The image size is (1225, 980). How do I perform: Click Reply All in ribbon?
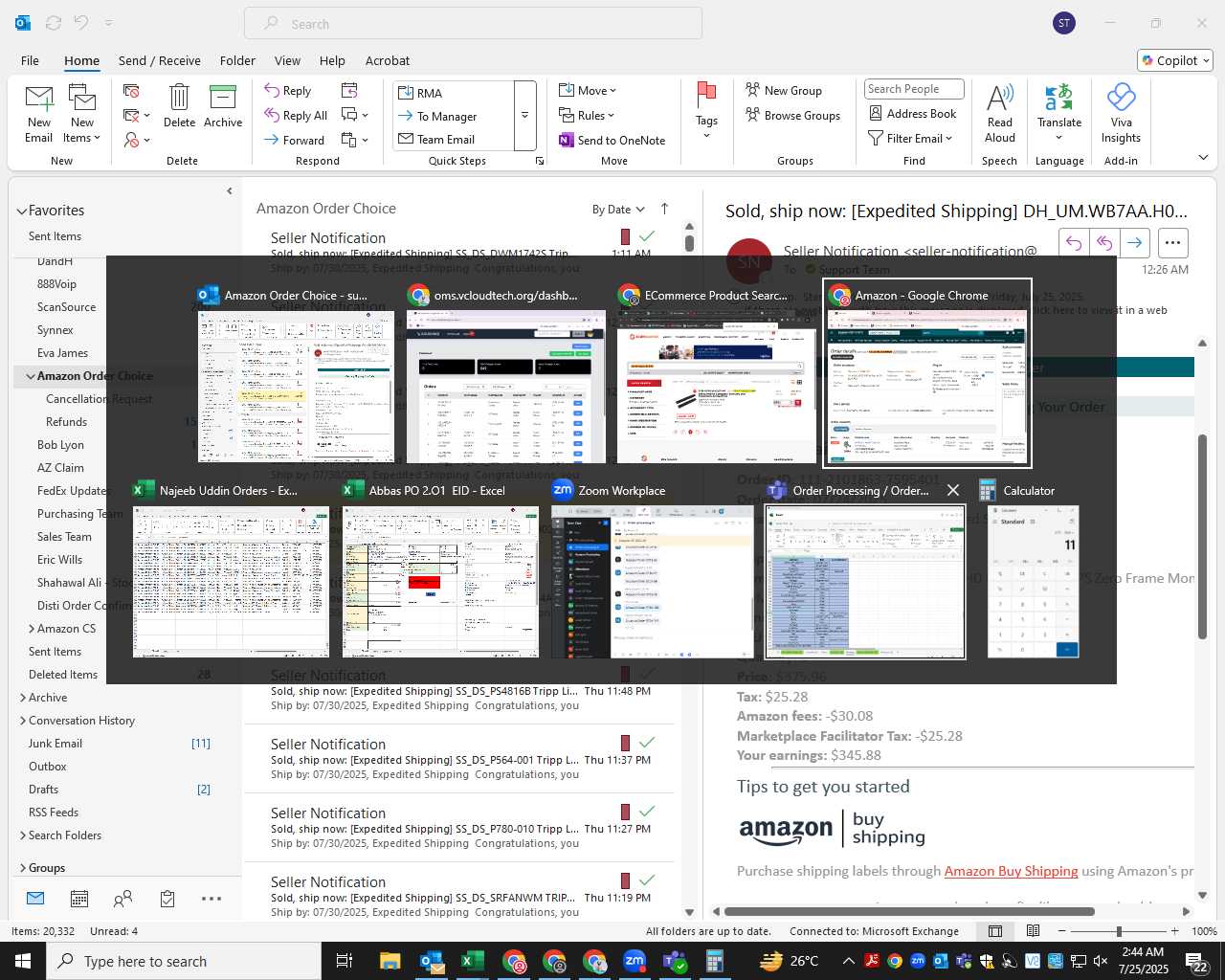click(296, 115)
